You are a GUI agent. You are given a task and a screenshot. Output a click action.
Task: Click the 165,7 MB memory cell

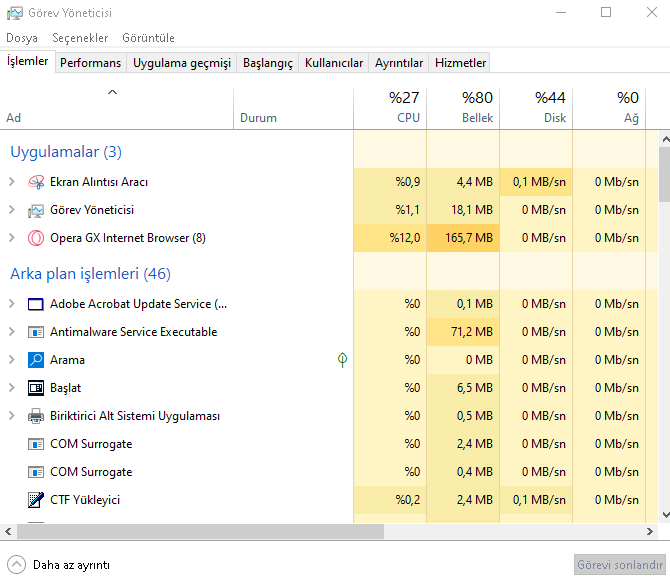coord(463,238)
